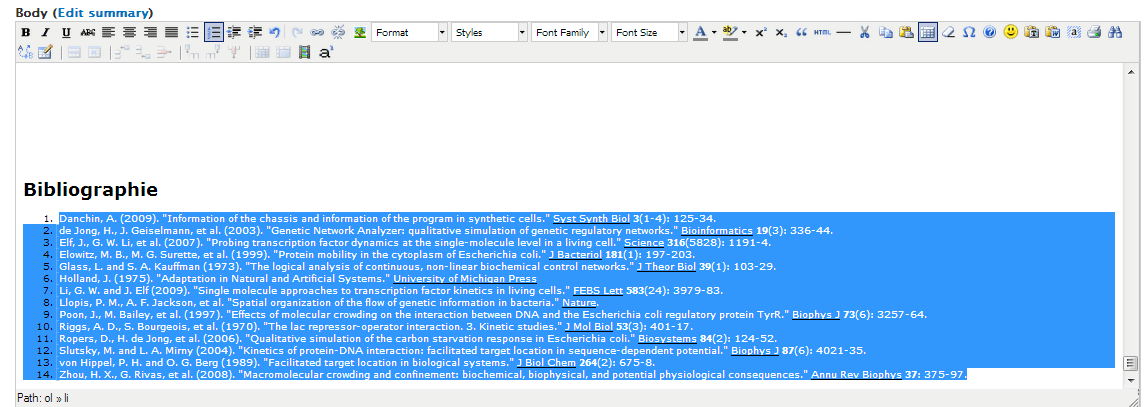The width and height of the screenshot is (1147, 407).
Task: Open the text color picker arrow
Action: (713, 33)
